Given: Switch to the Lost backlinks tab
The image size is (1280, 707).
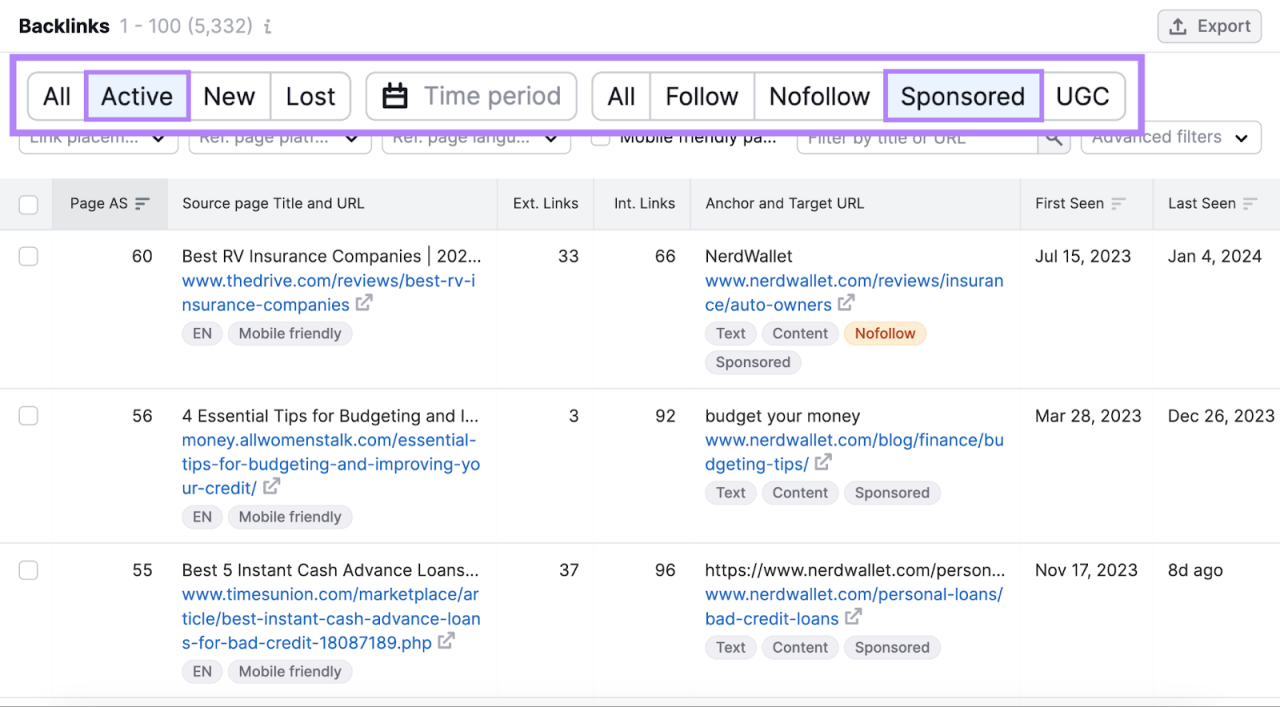Looking at the screenshot, I should click(x=310, y=96).
